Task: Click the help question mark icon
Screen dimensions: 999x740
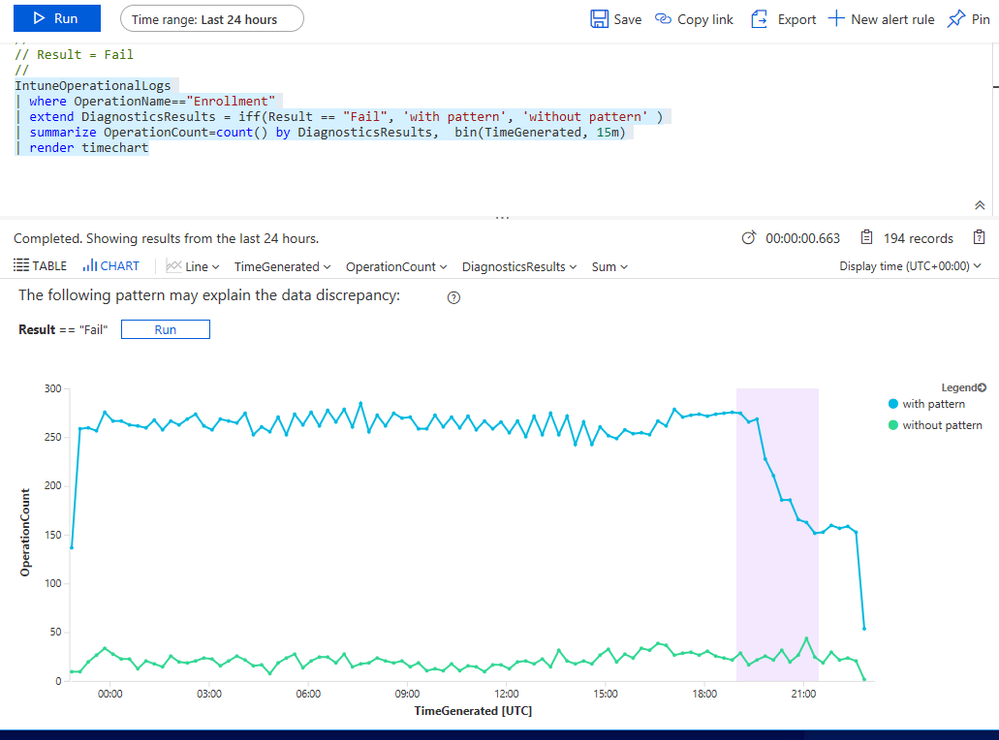Action: (x=454, y=298)
